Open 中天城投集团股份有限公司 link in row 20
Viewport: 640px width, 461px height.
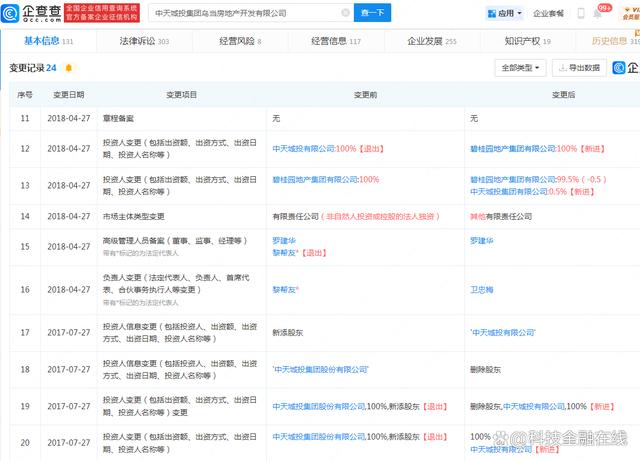(318, 437)
